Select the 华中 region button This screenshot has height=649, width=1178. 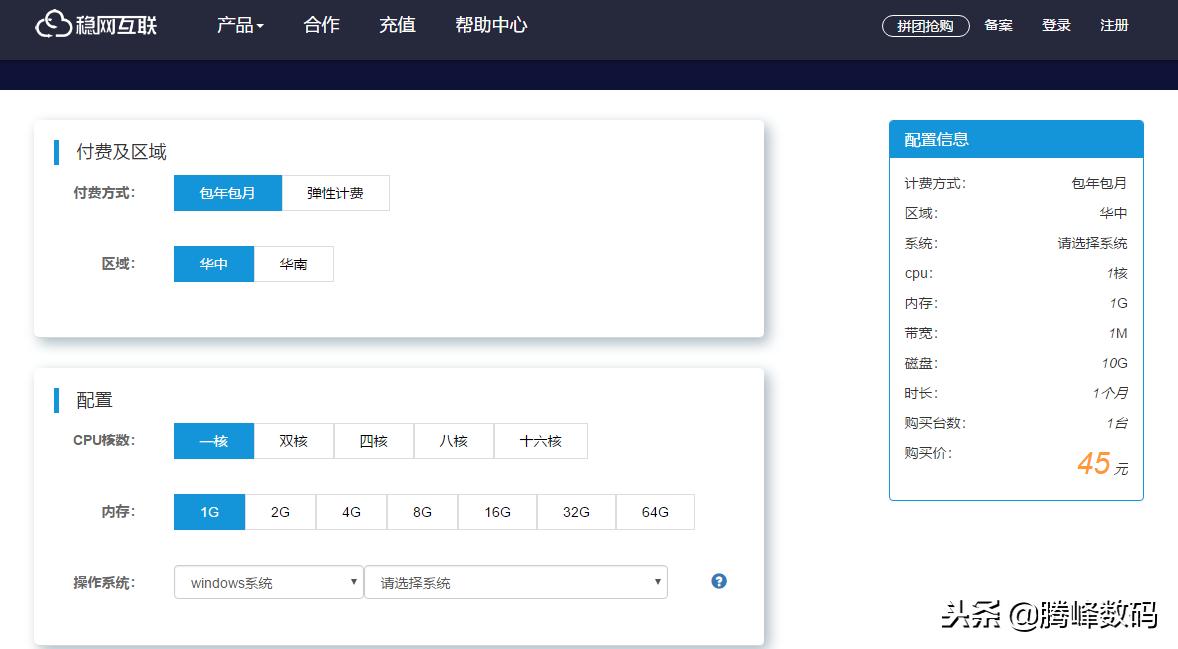213,263
